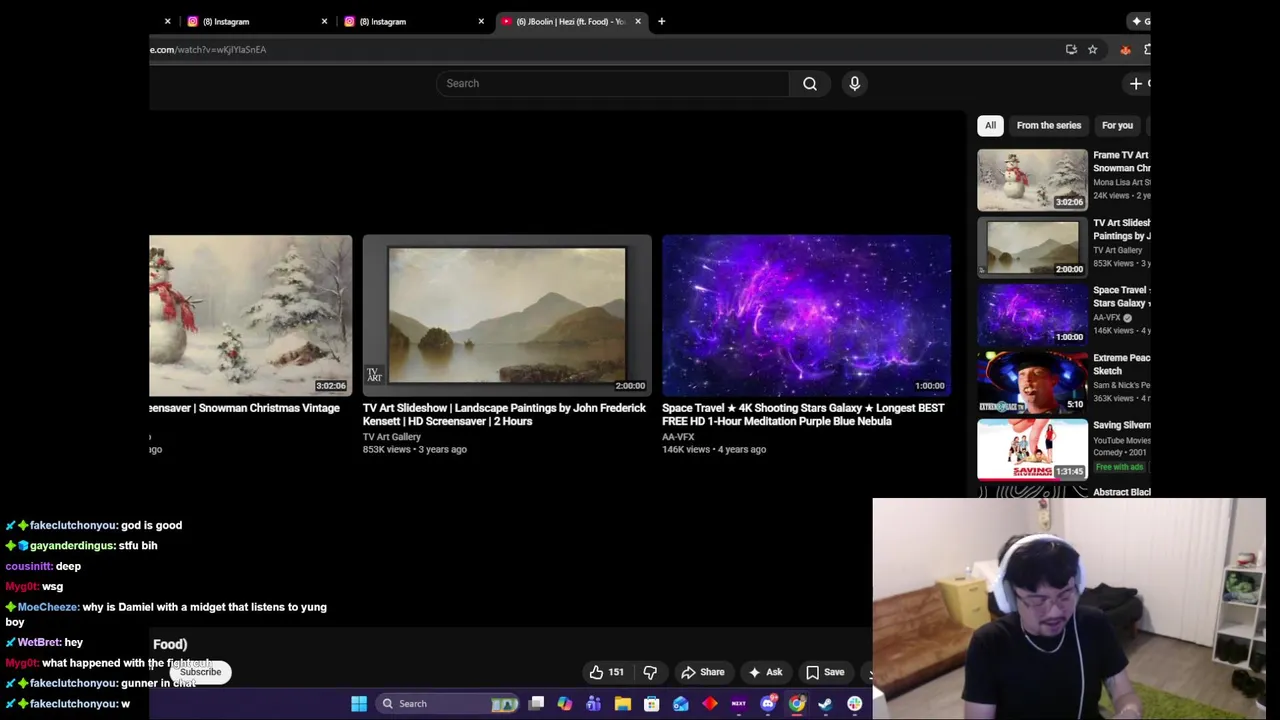Open Microsoft Teams from the taskbar
1280x720 pixels.
[x=594, y=704]
